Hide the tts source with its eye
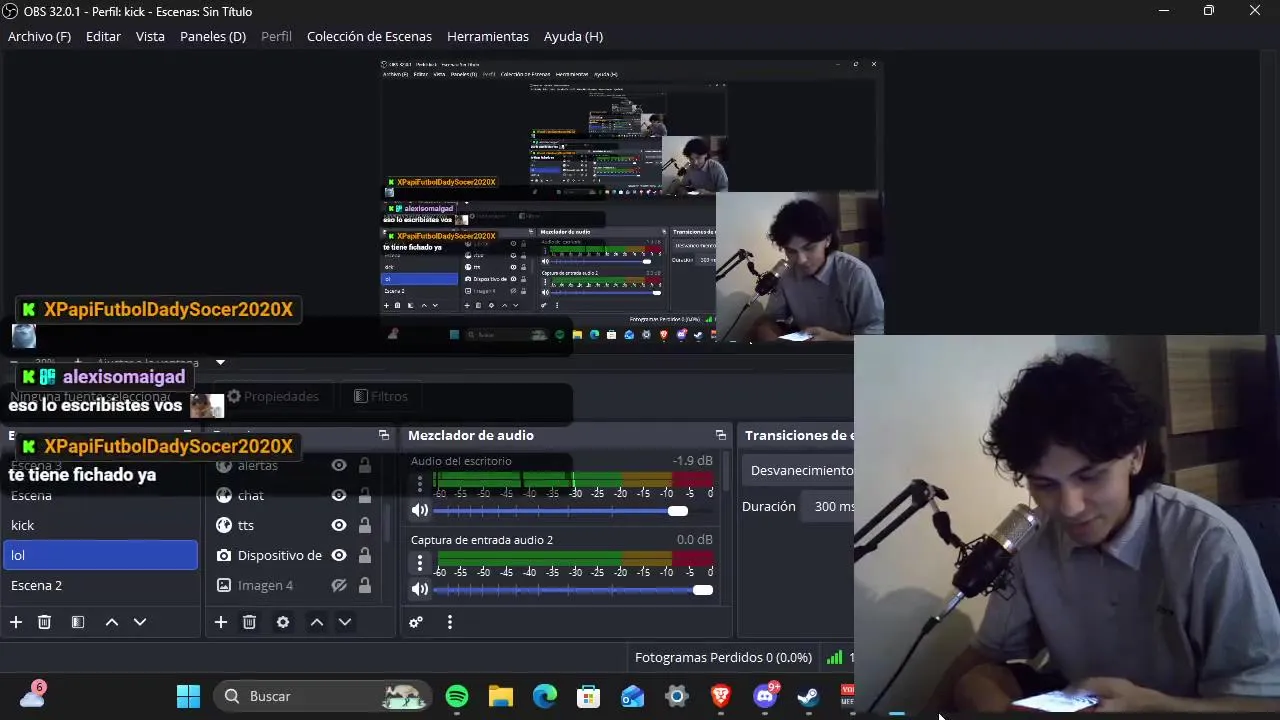1280x720 pixels. pos(339,525)
